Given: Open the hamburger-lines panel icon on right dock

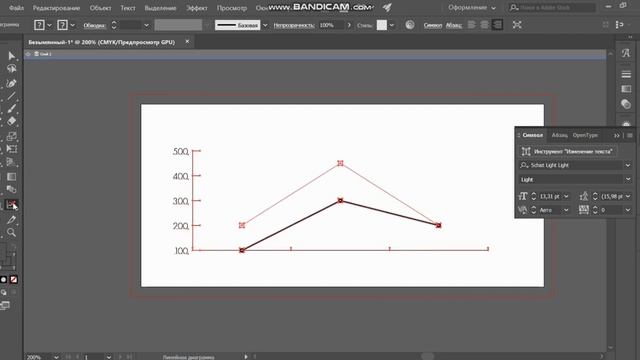Looking at the screenshot, I should tap(626, 74).
